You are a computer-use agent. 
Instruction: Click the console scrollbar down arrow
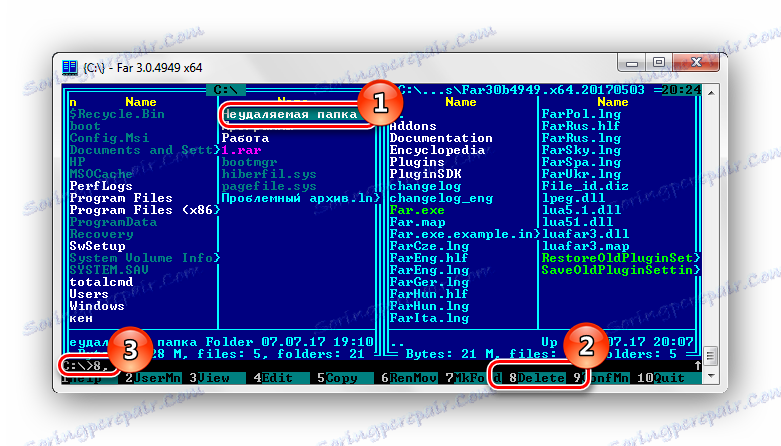pos(711,375)
